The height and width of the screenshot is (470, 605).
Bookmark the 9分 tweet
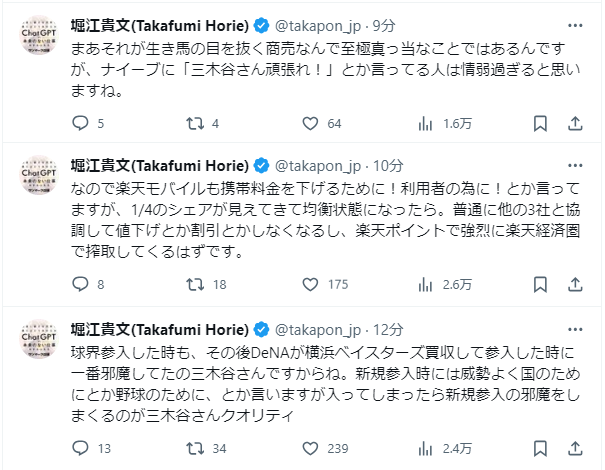click(x=540, y=124)
